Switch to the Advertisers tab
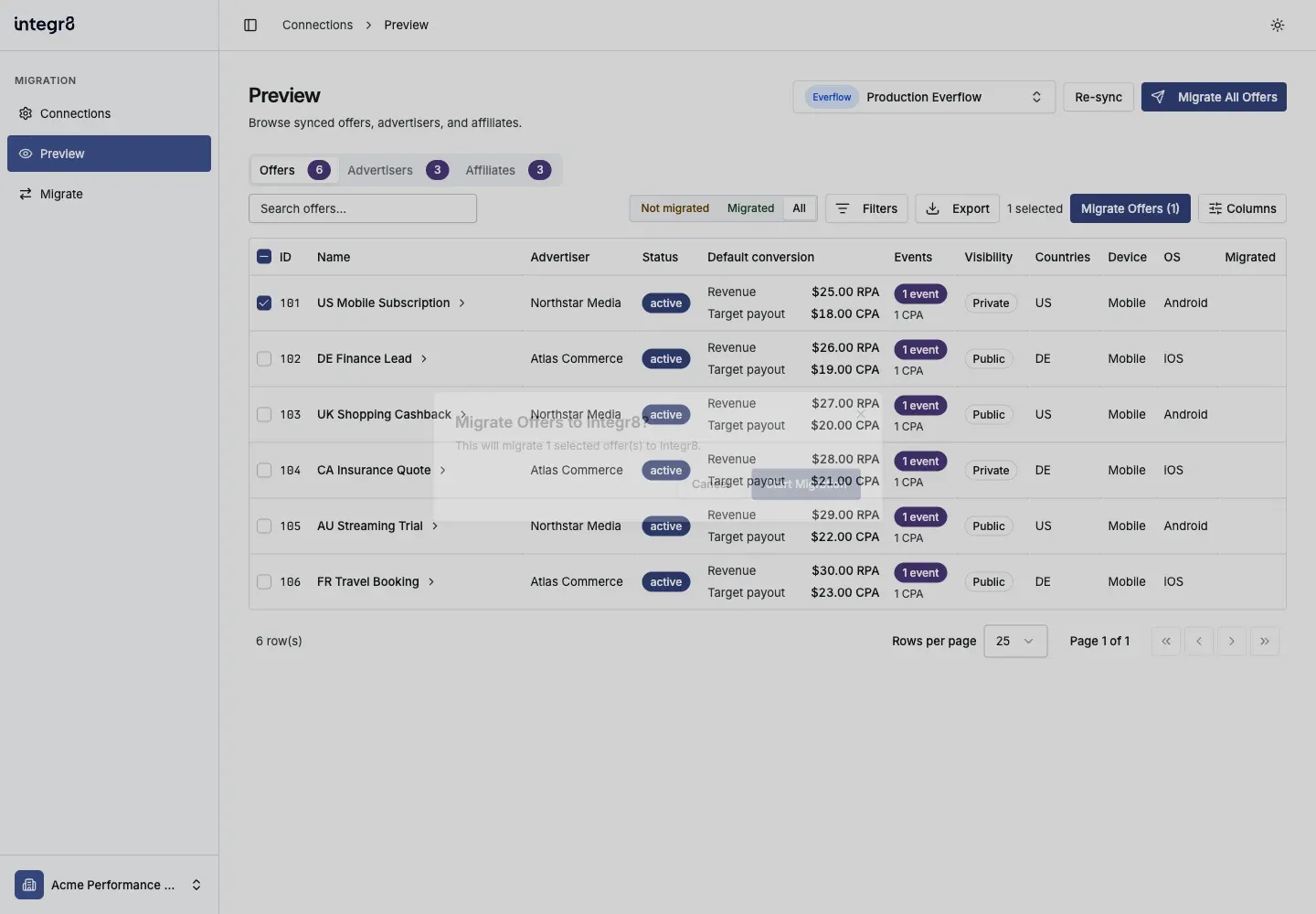The height and width of the screenshot is (914, 1316). click(x=398, y=170)
